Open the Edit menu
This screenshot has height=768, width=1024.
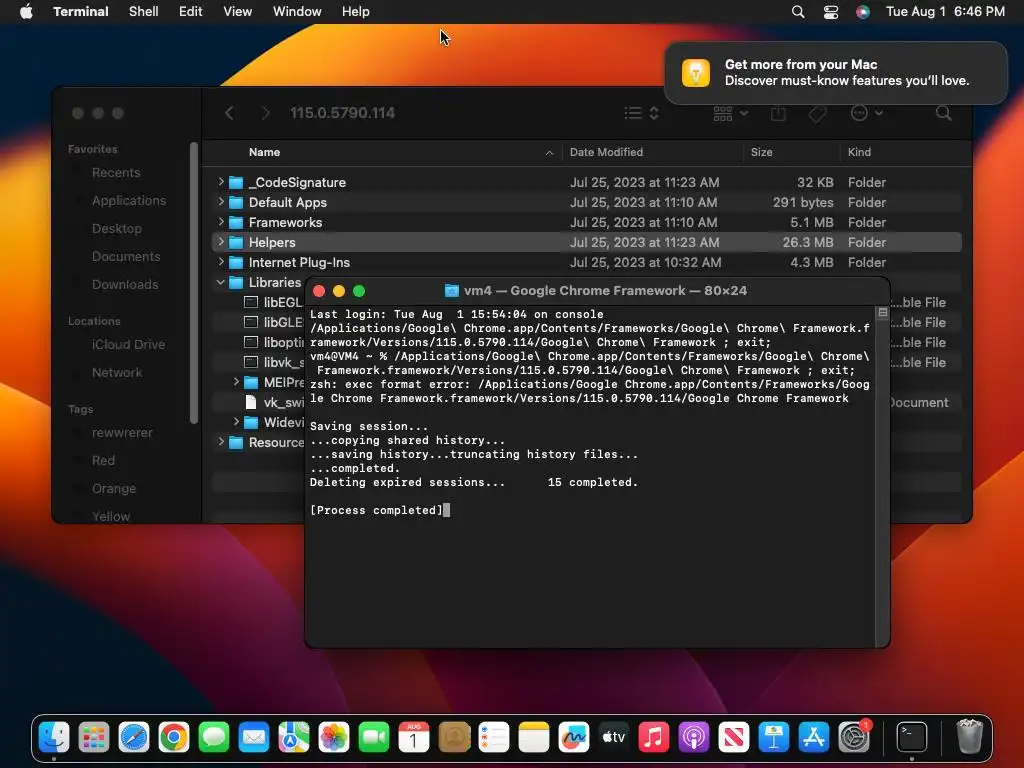tap(191, 12)
